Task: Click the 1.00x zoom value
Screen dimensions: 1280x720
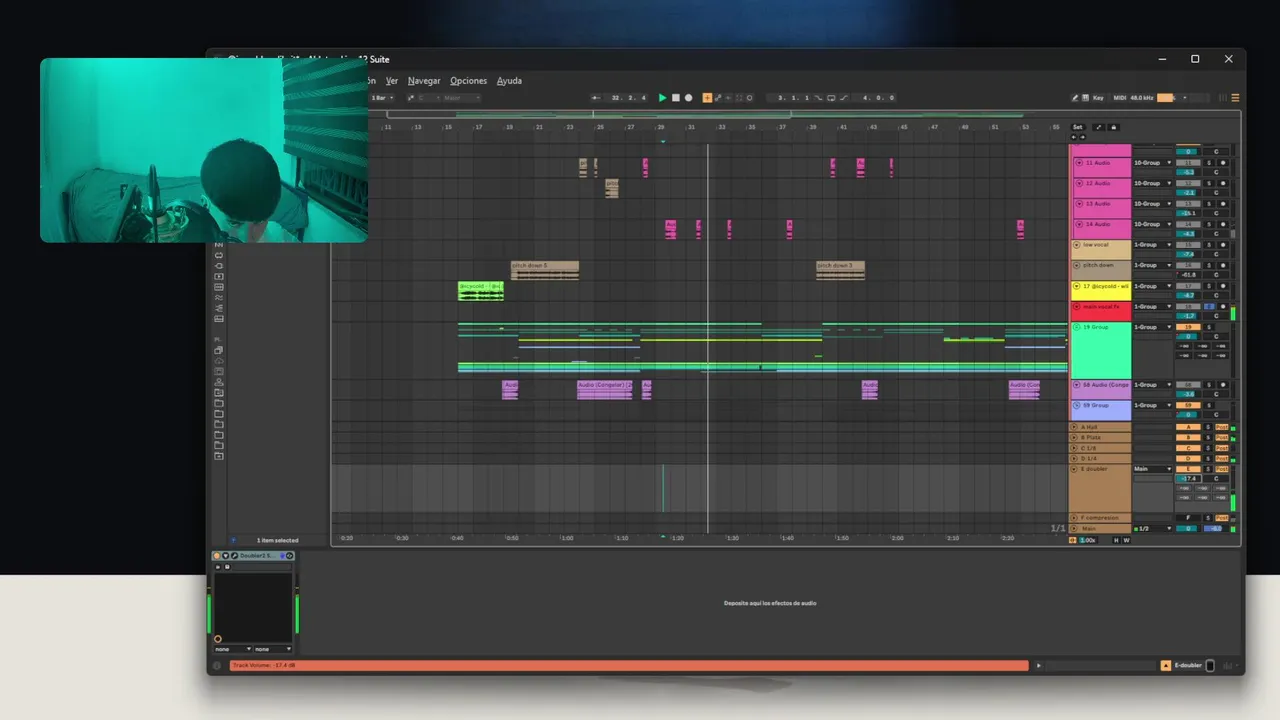Action: (1089, 540)
